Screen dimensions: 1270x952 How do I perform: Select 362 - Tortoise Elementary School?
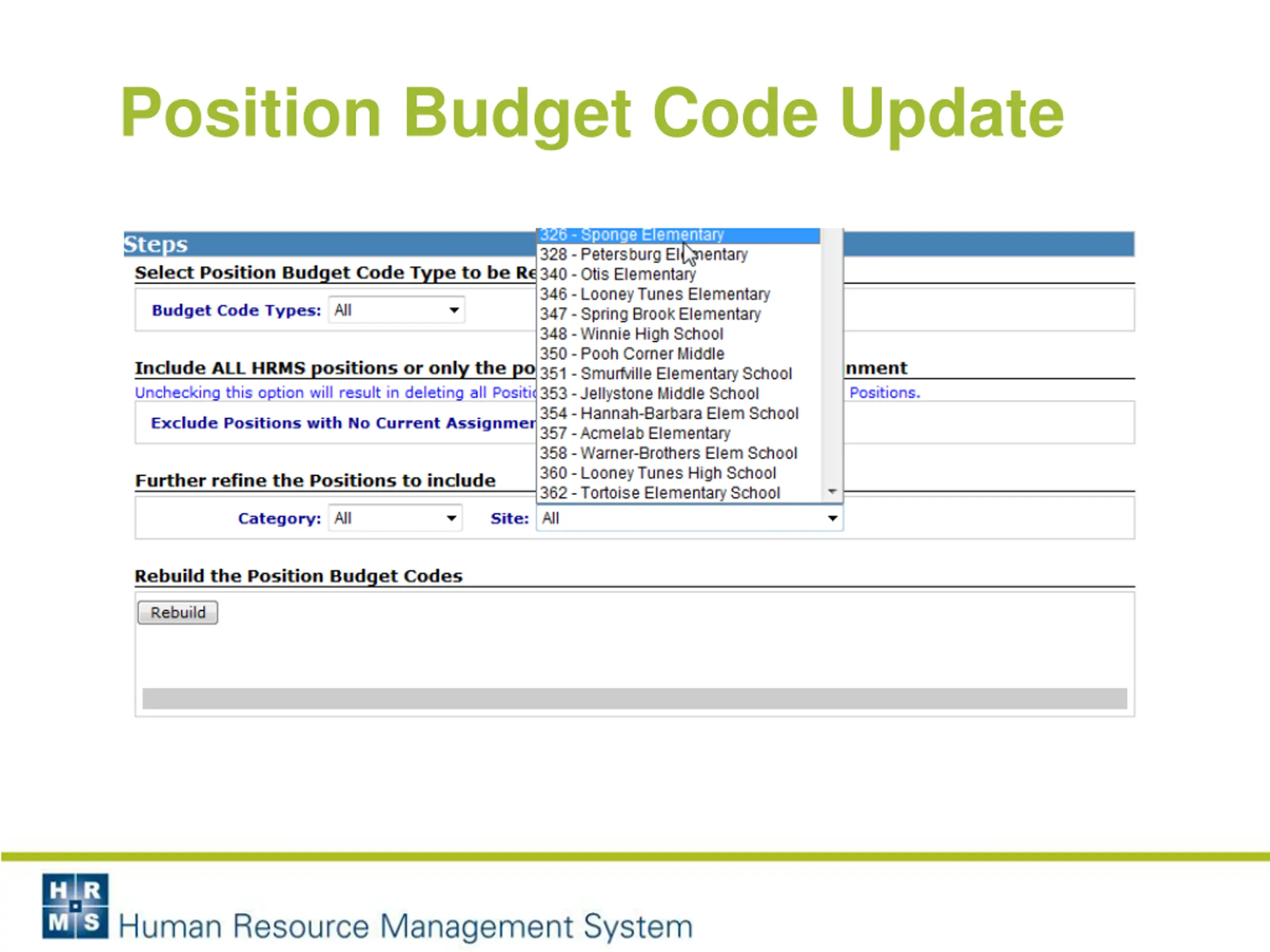pyautogui.click(x=678, y=493)
